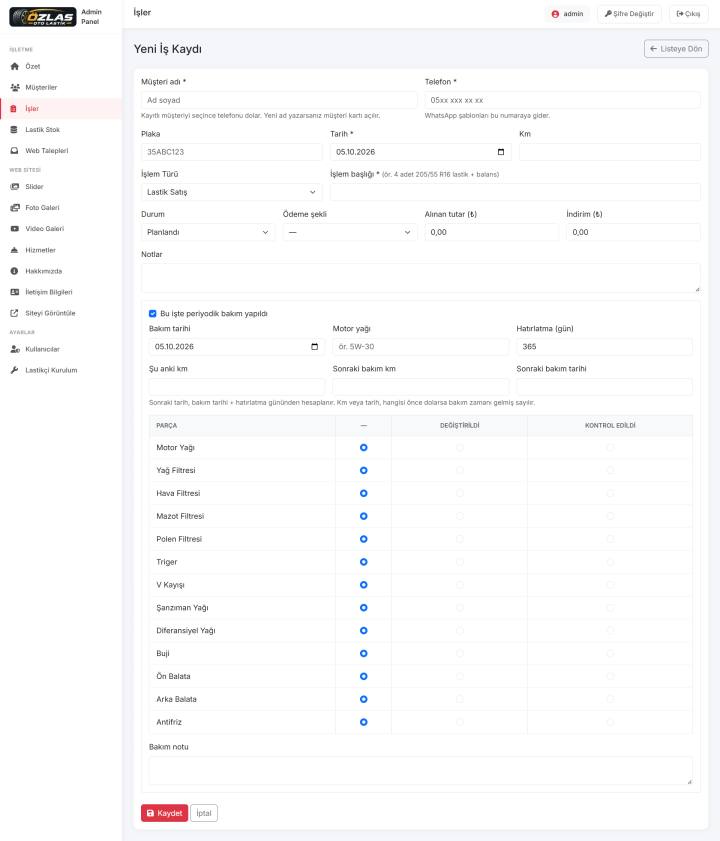Click the Şifre Değiştir button

pos(629,14)
